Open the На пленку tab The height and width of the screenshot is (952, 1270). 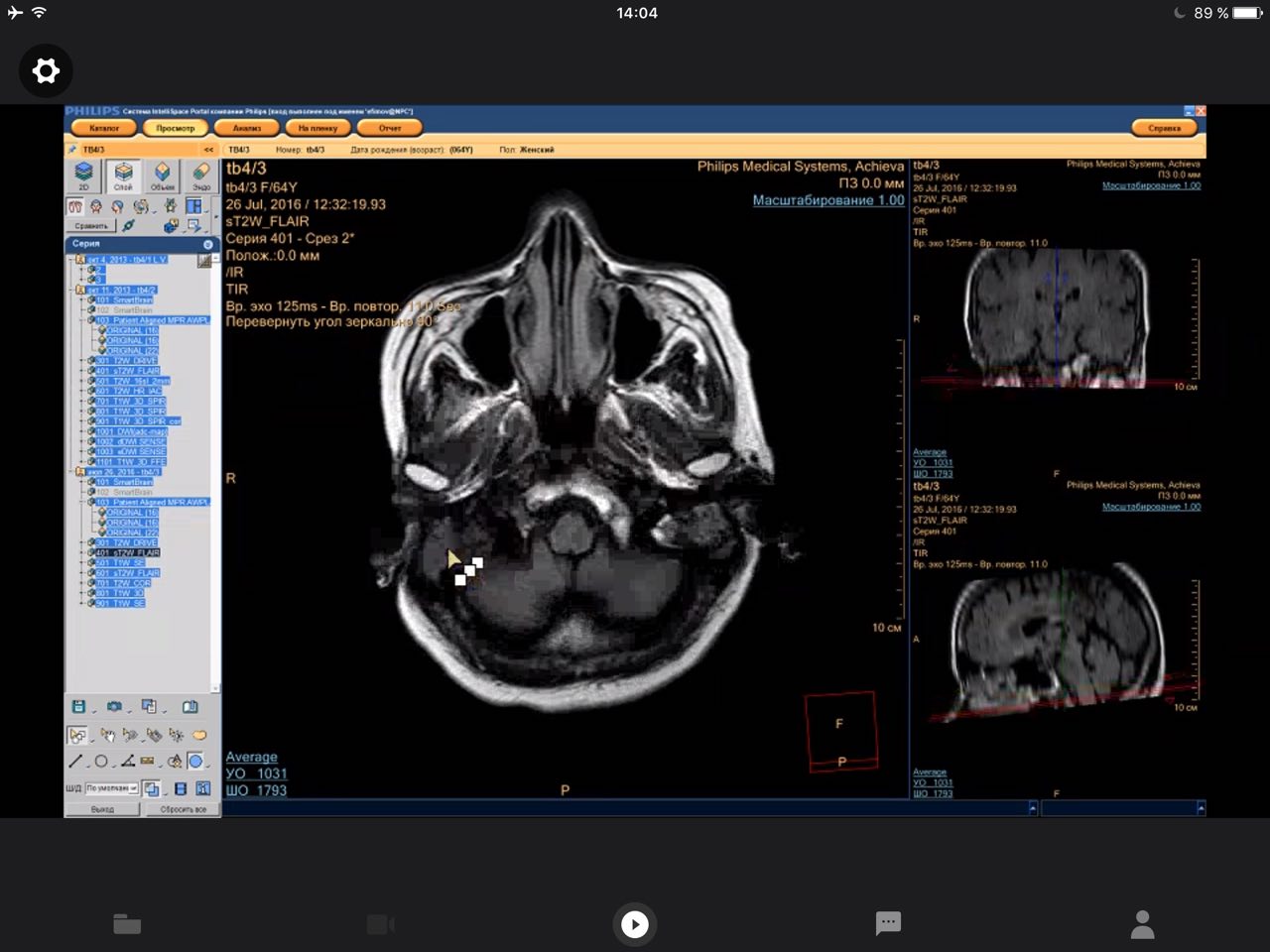coord(318,128)
